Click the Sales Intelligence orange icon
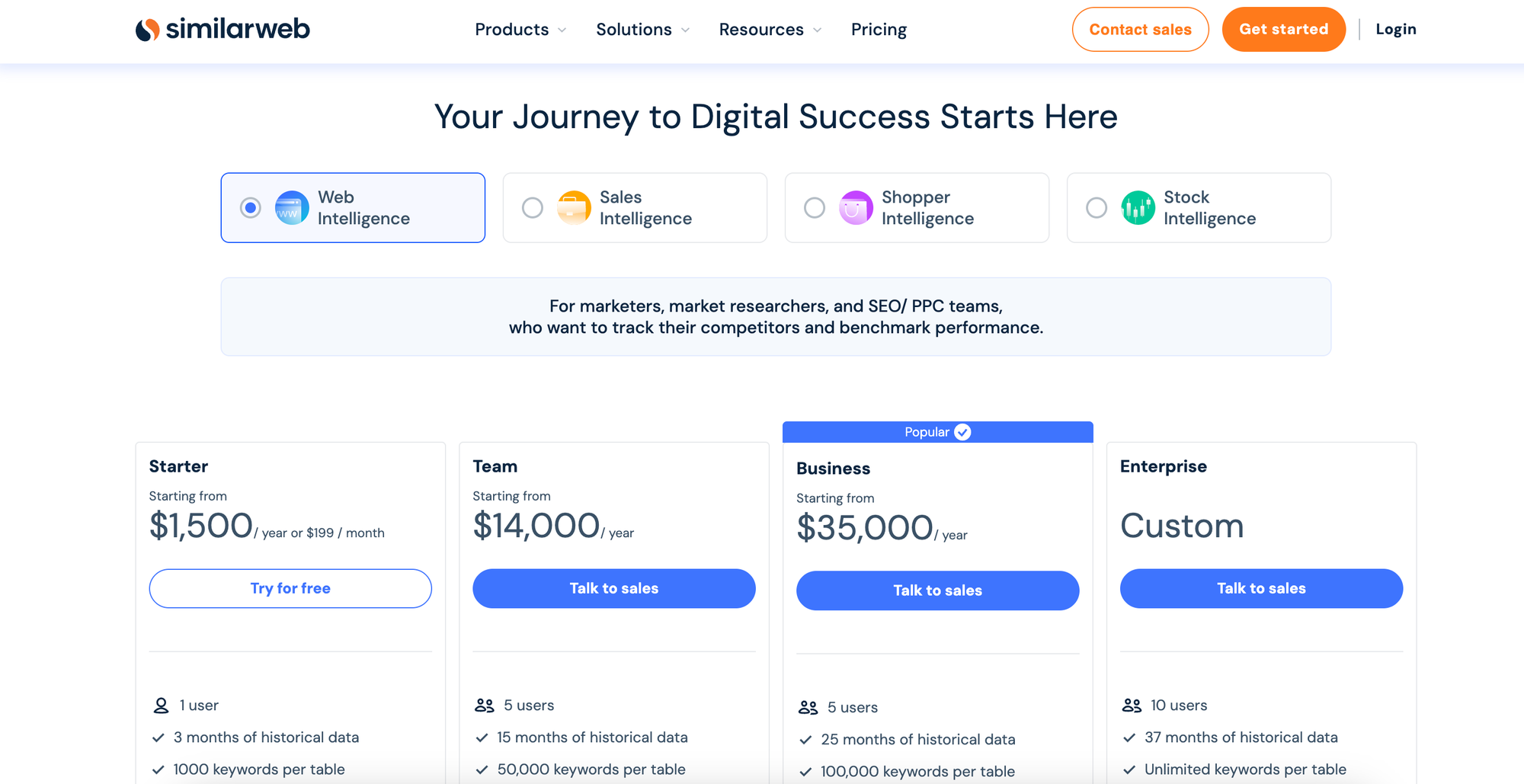 [x=574, y=208]
